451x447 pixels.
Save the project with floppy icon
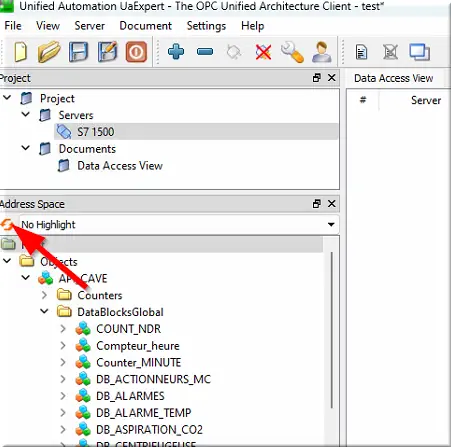click(78, 52)
